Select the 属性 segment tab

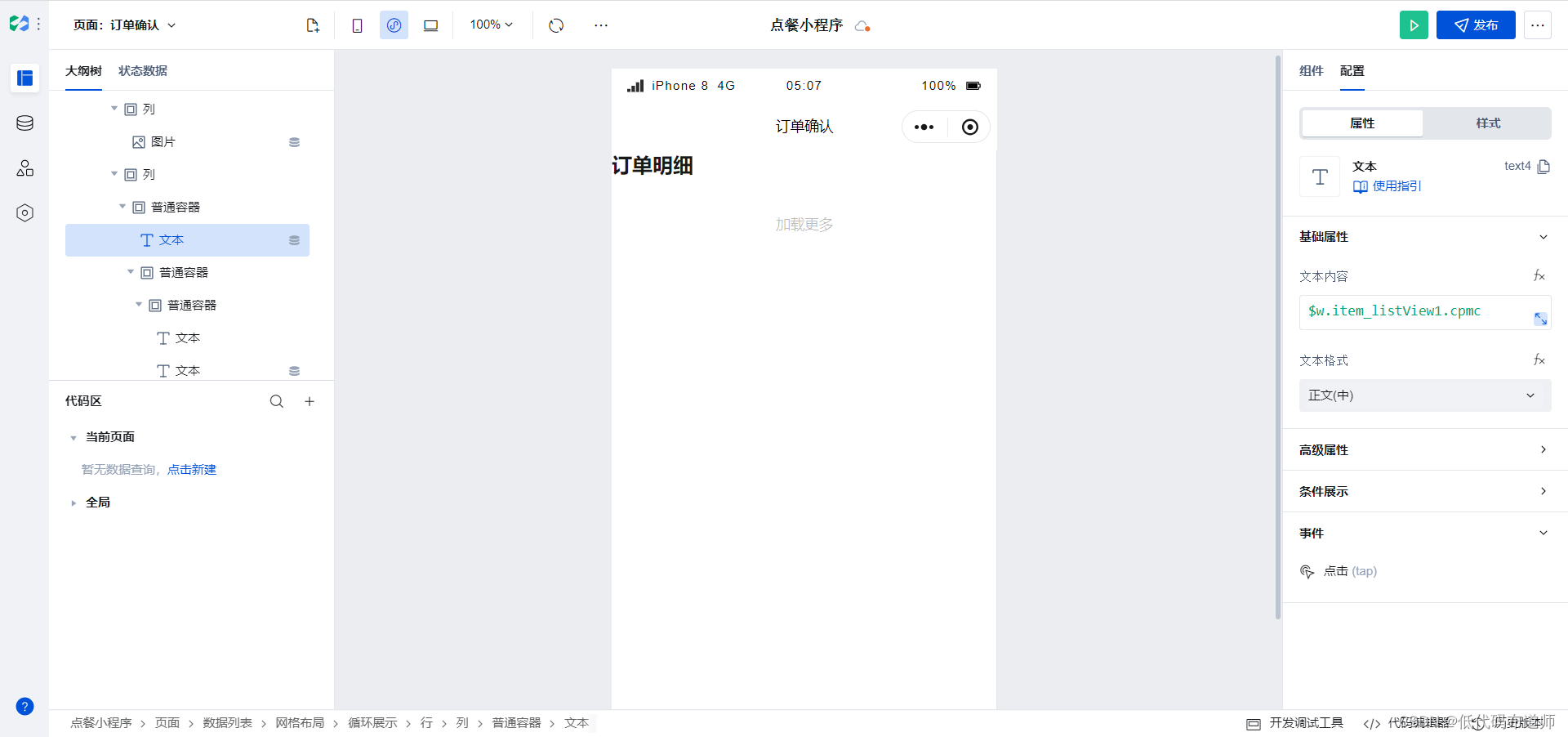(1362, 123)
